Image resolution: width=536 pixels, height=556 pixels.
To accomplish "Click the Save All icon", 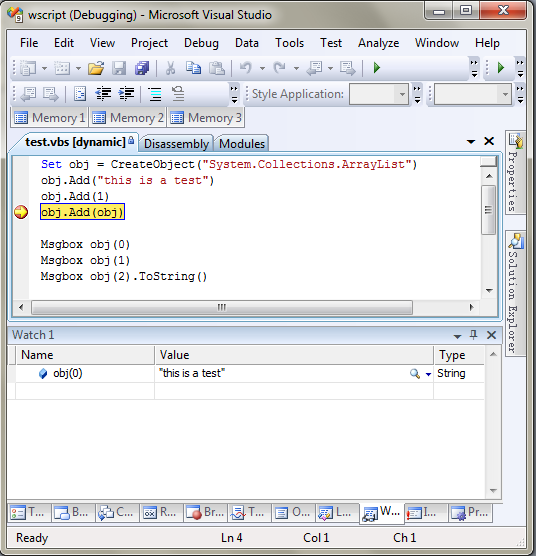I will click(x=142, y=68).
